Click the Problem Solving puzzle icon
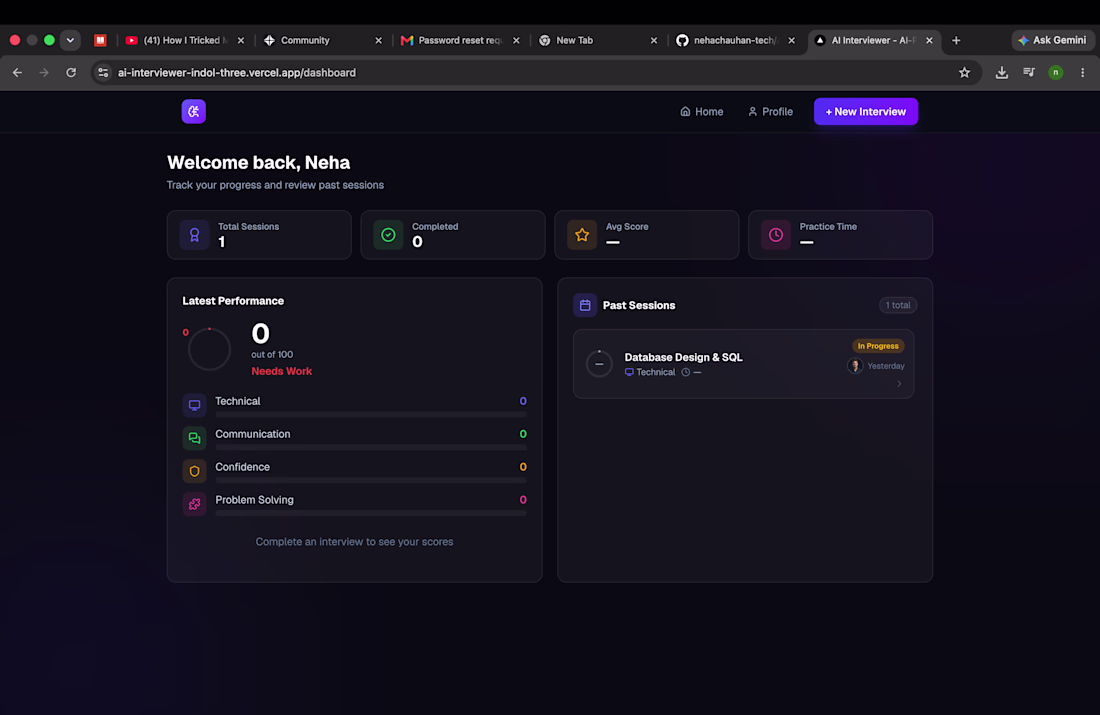 pyautogui.click(x=194, y=504)
